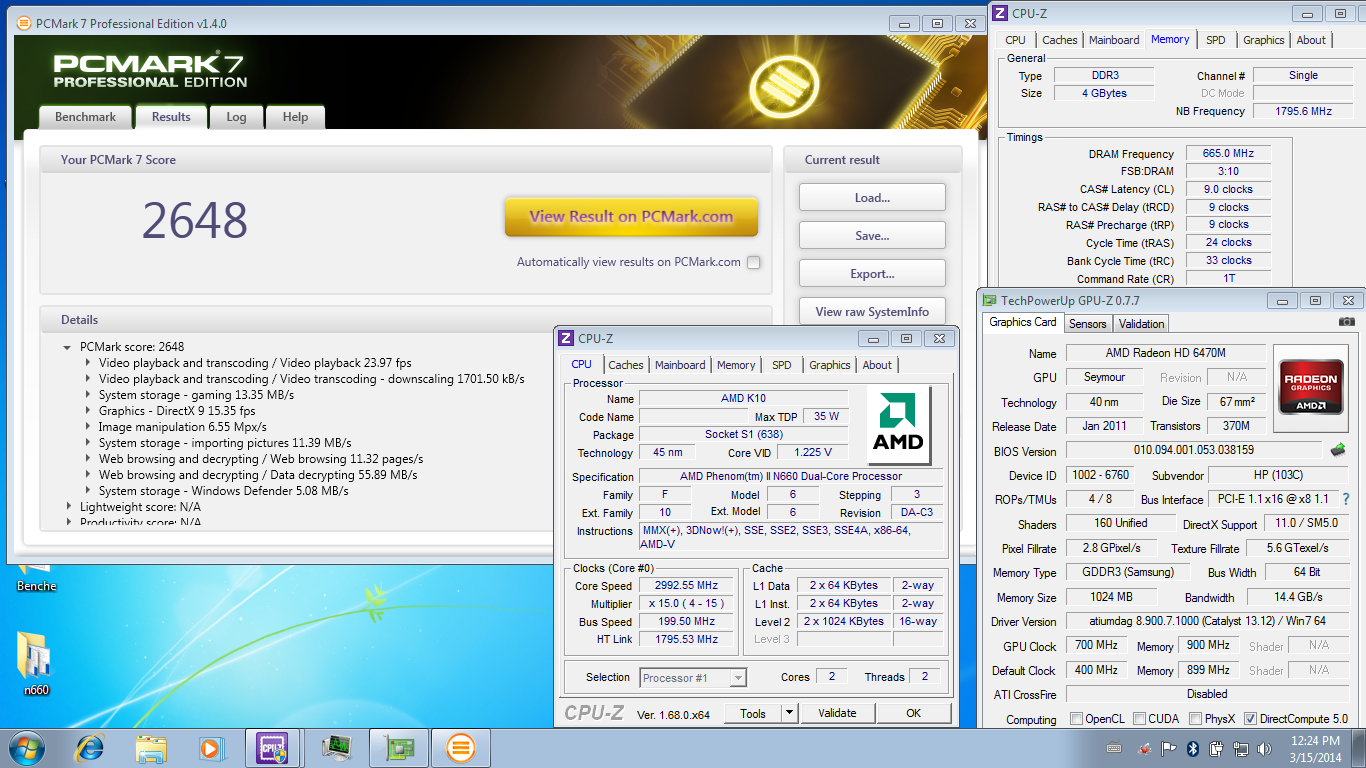
Task: Open Windows Media Player taskbar icon
Action: 211,747
